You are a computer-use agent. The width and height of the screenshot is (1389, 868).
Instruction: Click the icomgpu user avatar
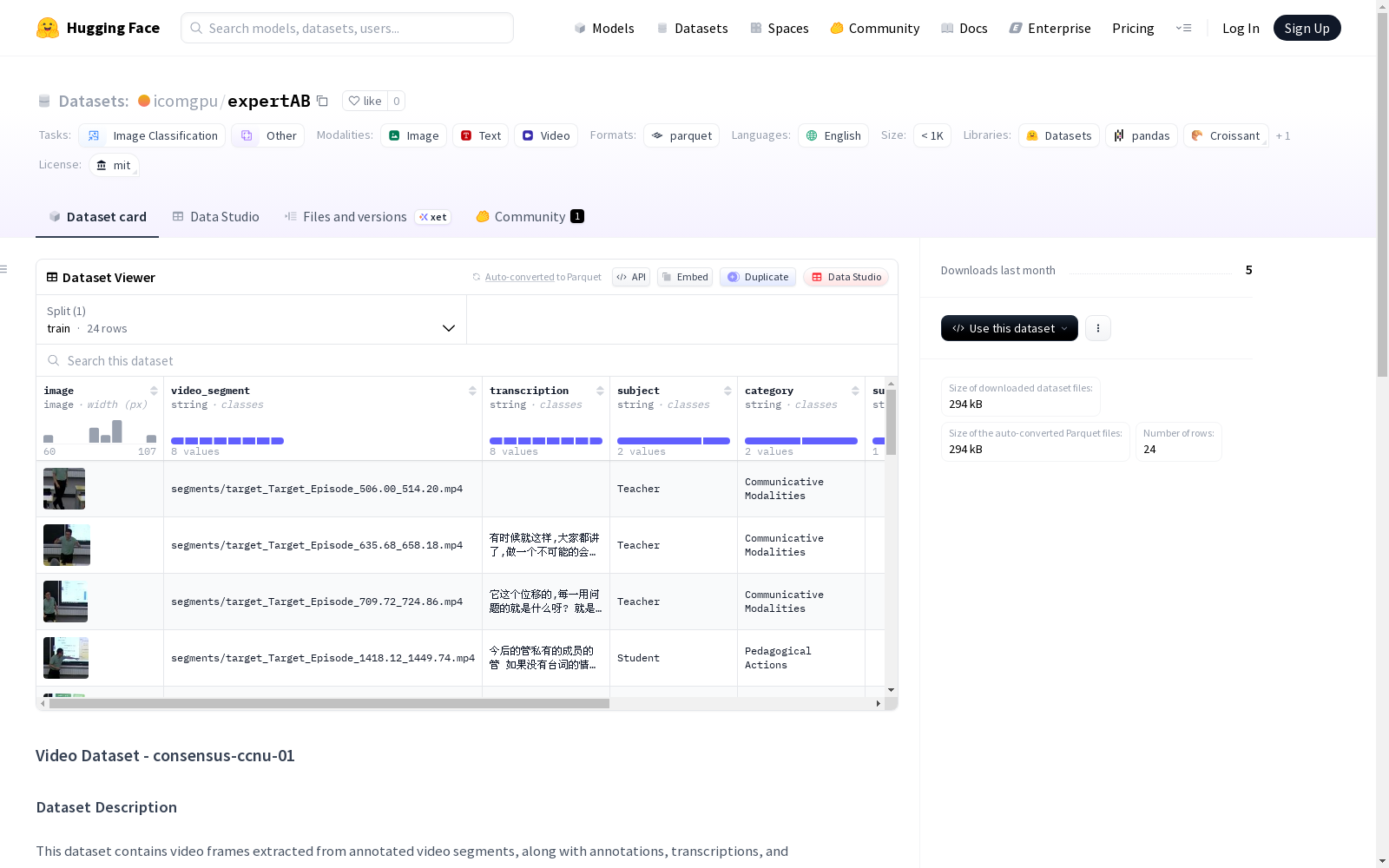point(144,101)
